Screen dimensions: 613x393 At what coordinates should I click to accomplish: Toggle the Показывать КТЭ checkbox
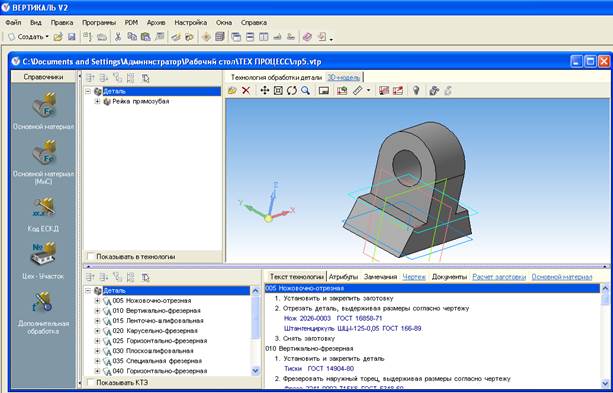[91, 382]
